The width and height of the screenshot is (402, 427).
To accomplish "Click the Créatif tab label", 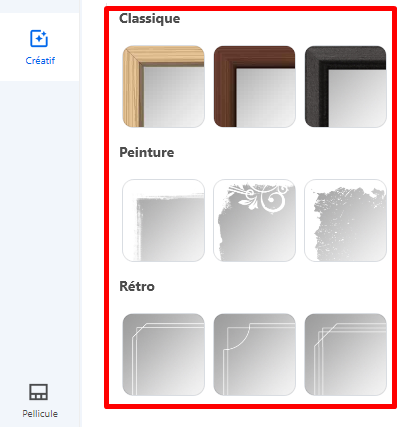I will 40,61.
